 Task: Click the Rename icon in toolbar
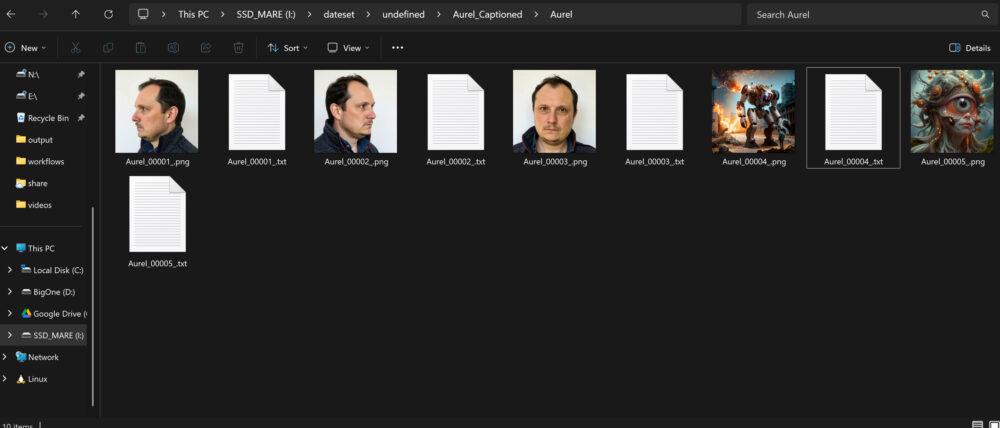coord(173,48)
